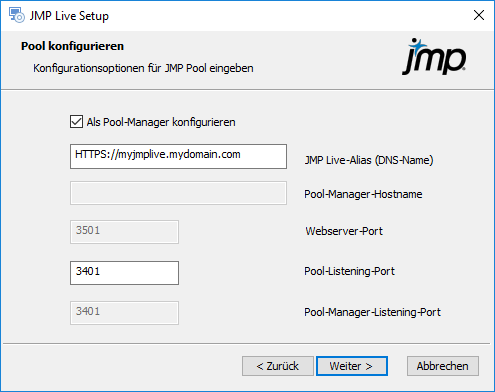Go back with the Zurück button
Image resolution: width=495 pixels, height=392 pixels.
[278, 366]
